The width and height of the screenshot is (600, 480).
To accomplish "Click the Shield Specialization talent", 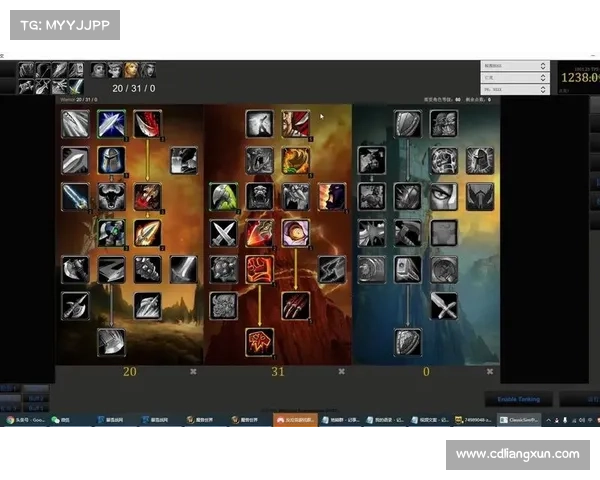I will pyautogui.click(x=408, y=124).
